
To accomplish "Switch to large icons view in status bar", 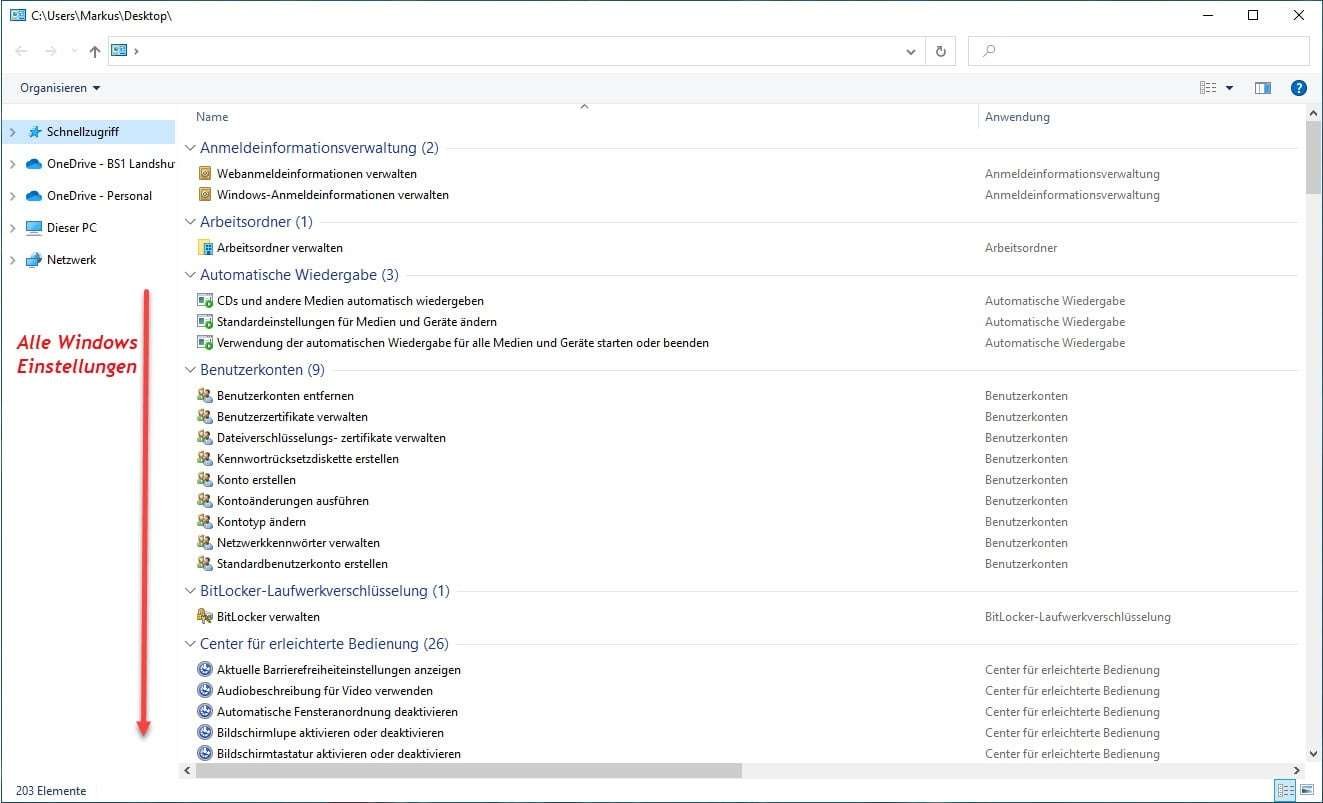I will tap(1307, 790).
